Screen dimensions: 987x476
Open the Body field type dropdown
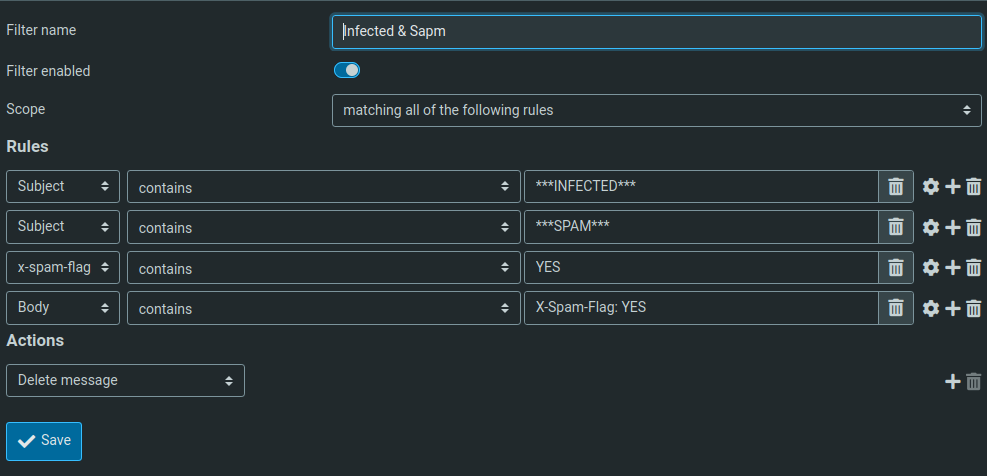[63, 309]
